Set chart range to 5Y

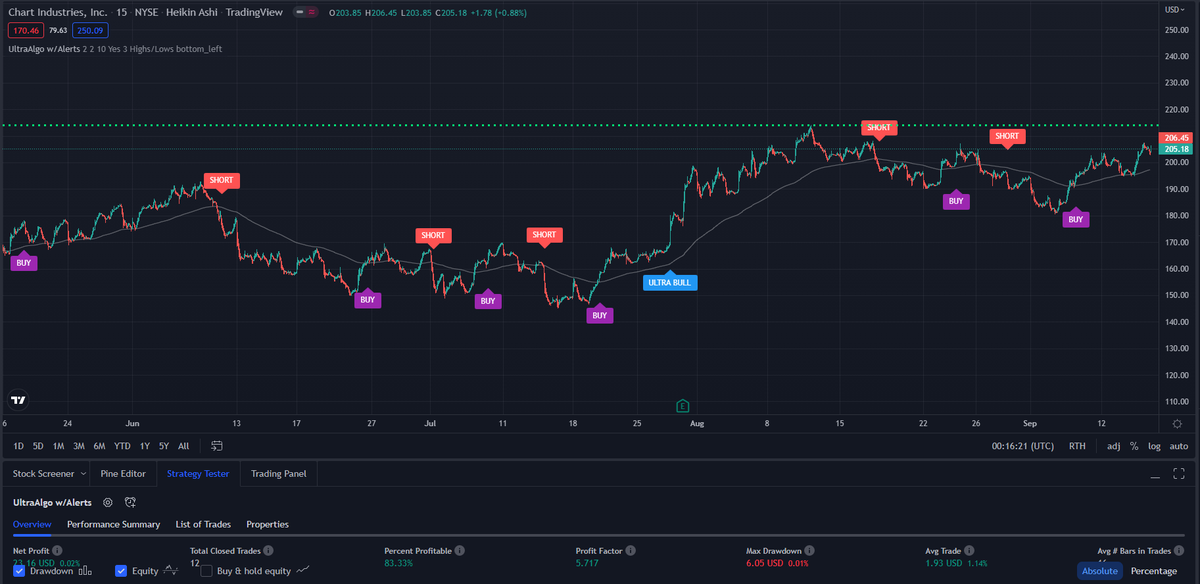click(x=164, y=446)
